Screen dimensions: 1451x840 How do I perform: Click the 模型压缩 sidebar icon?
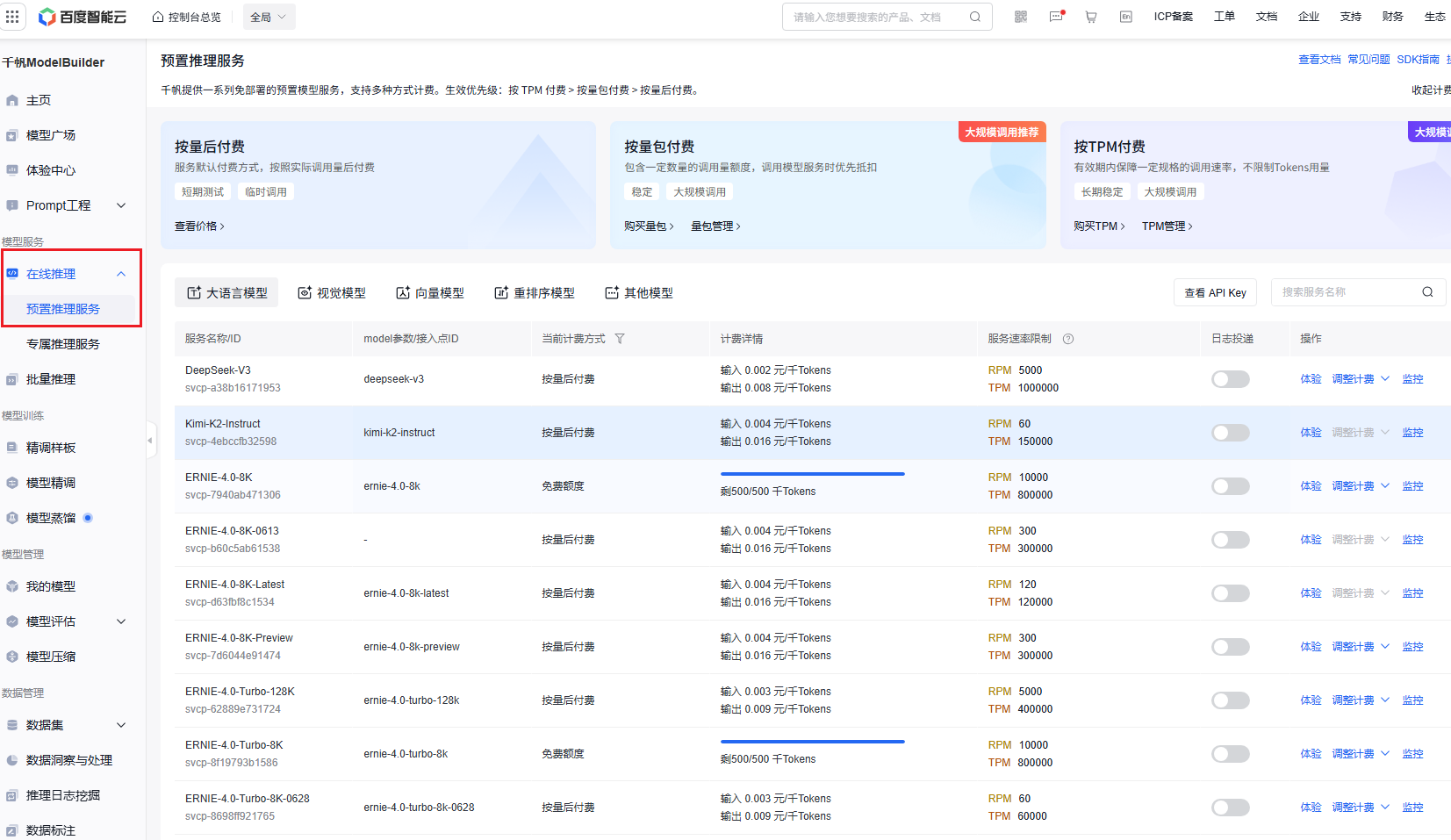(x=12, y=657)
